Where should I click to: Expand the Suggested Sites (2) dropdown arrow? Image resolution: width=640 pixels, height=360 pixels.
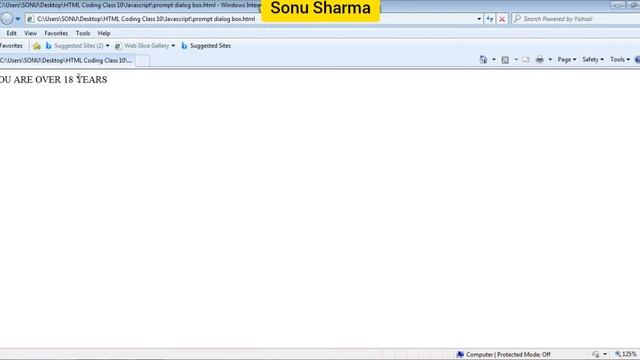click(107, 46)
